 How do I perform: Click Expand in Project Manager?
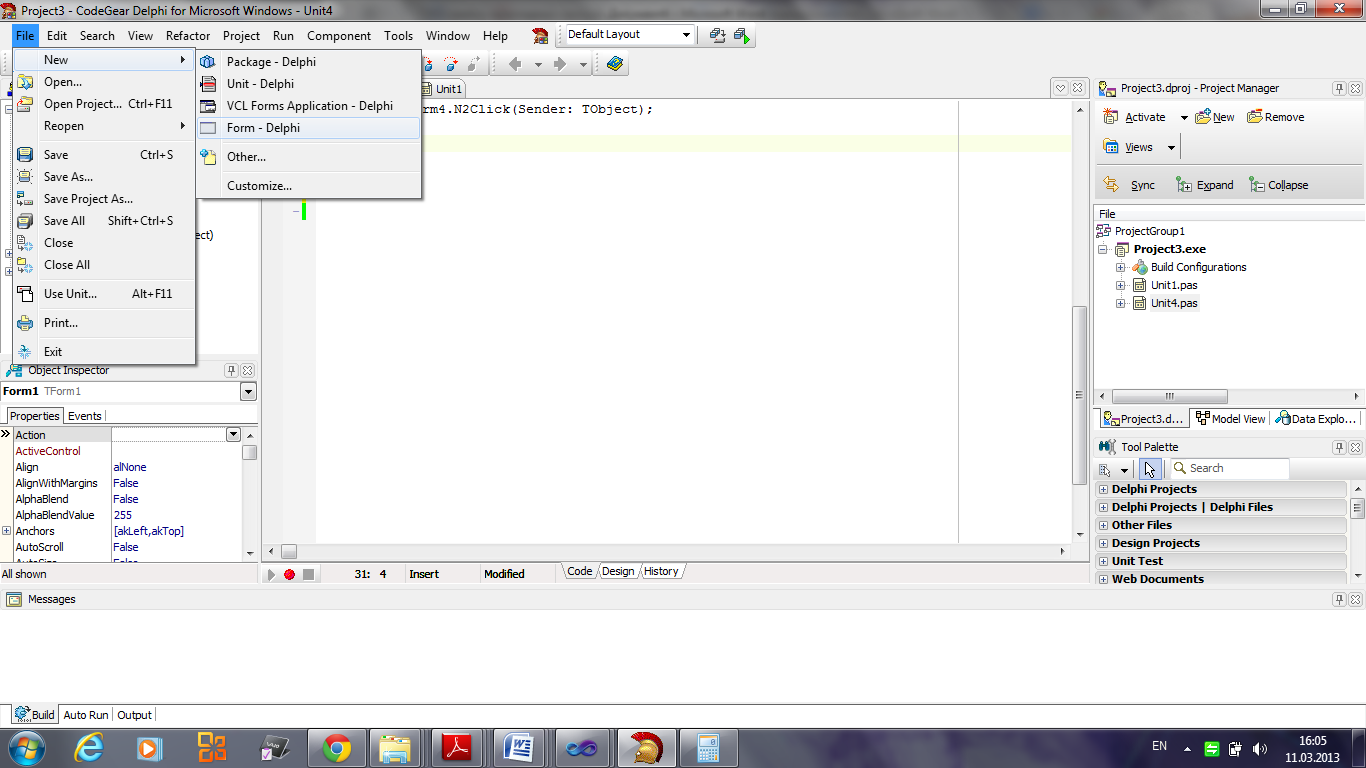pos(1205,185)
